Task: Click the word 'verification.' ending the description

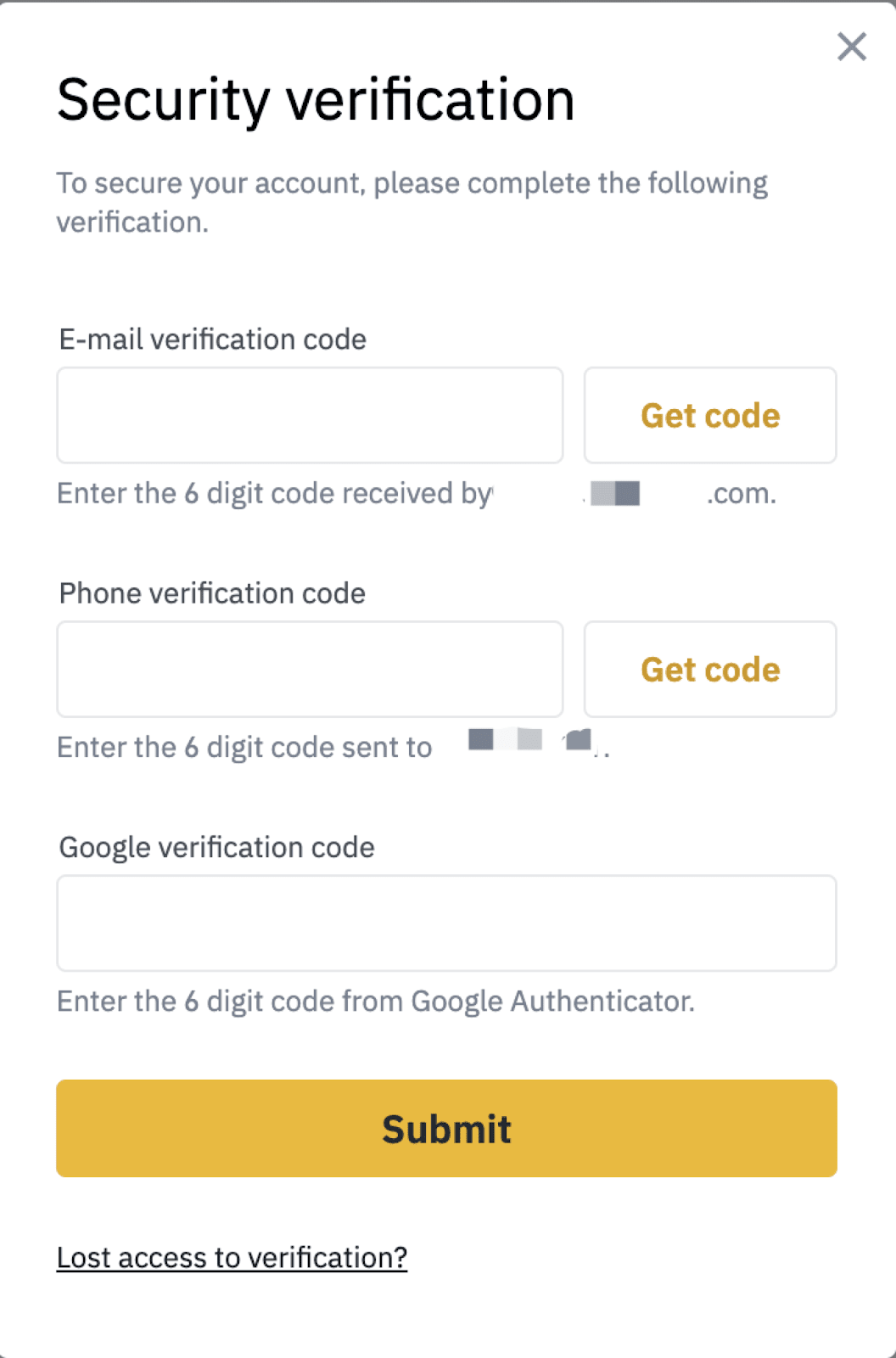Action: click(x=132, y=222)
